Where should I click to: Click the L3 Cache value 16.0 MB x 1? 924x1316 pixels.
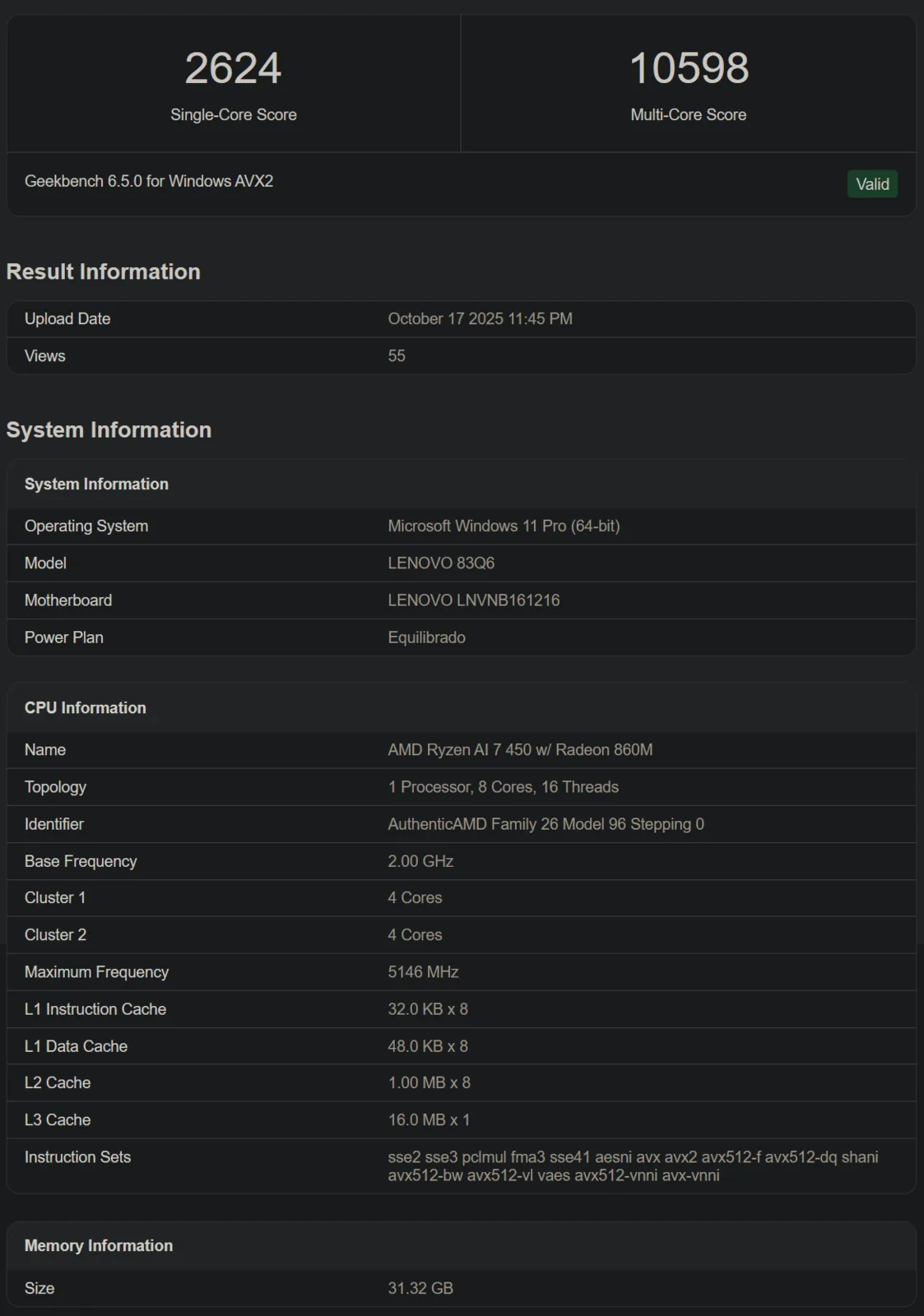pos(429,1119)
